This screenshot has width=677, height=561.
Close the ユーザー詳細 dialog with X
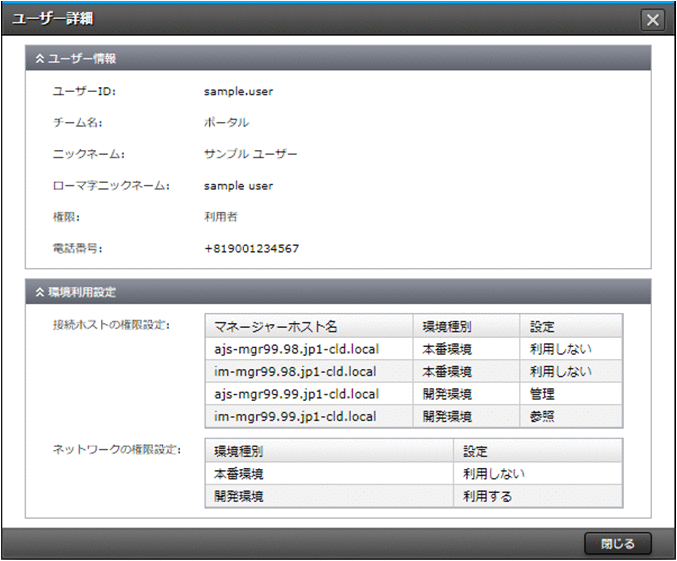(652, 19)
